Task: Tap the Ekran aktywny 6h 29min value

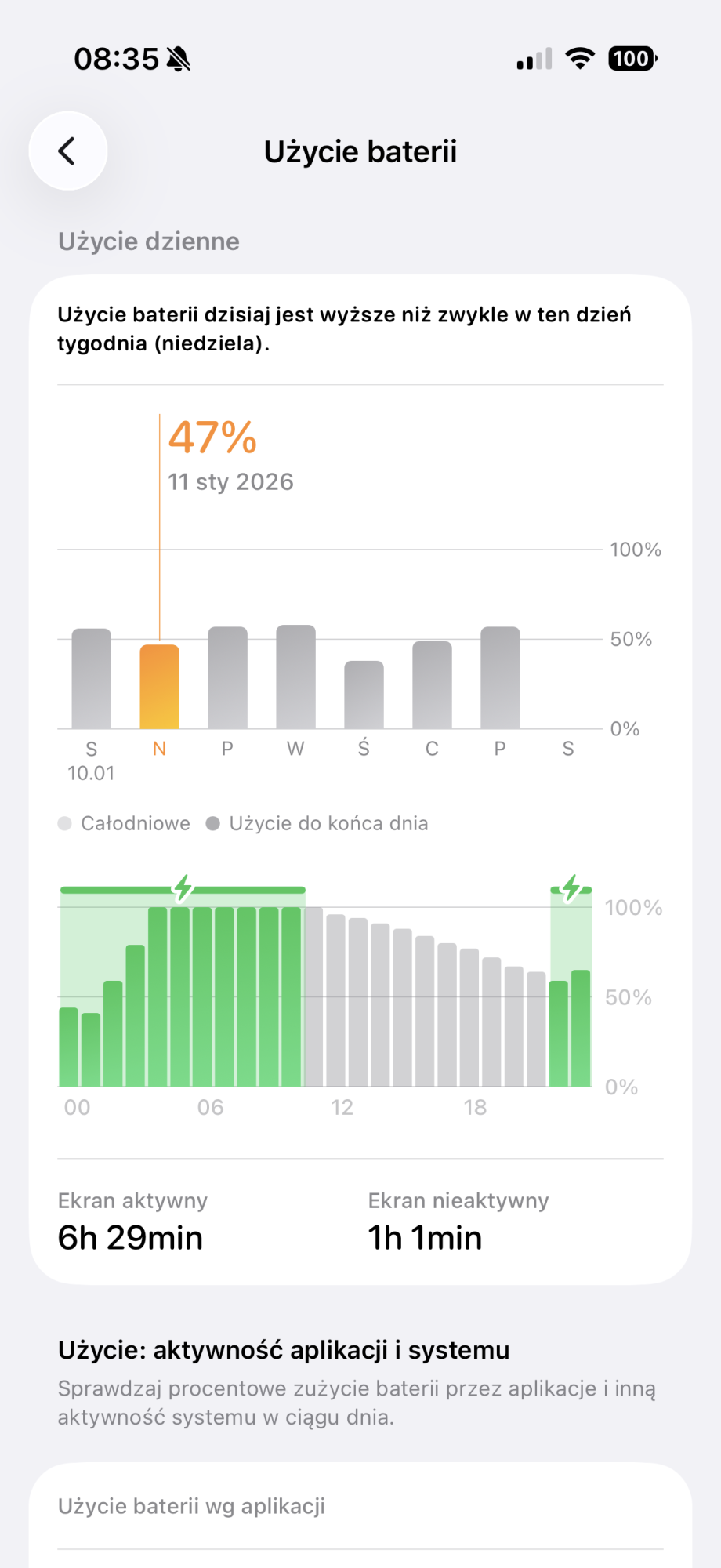Action: [x=130, y=1238]
